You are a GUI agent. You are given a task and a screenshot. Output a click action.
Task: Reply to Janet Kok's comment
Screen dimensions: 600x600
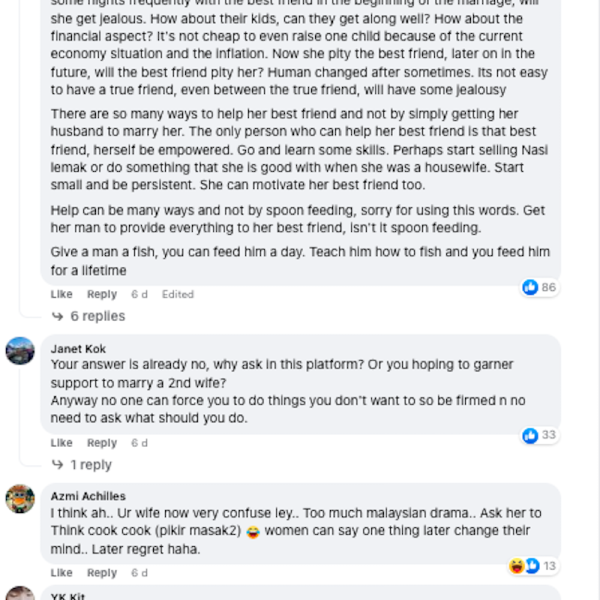point(102,443)
